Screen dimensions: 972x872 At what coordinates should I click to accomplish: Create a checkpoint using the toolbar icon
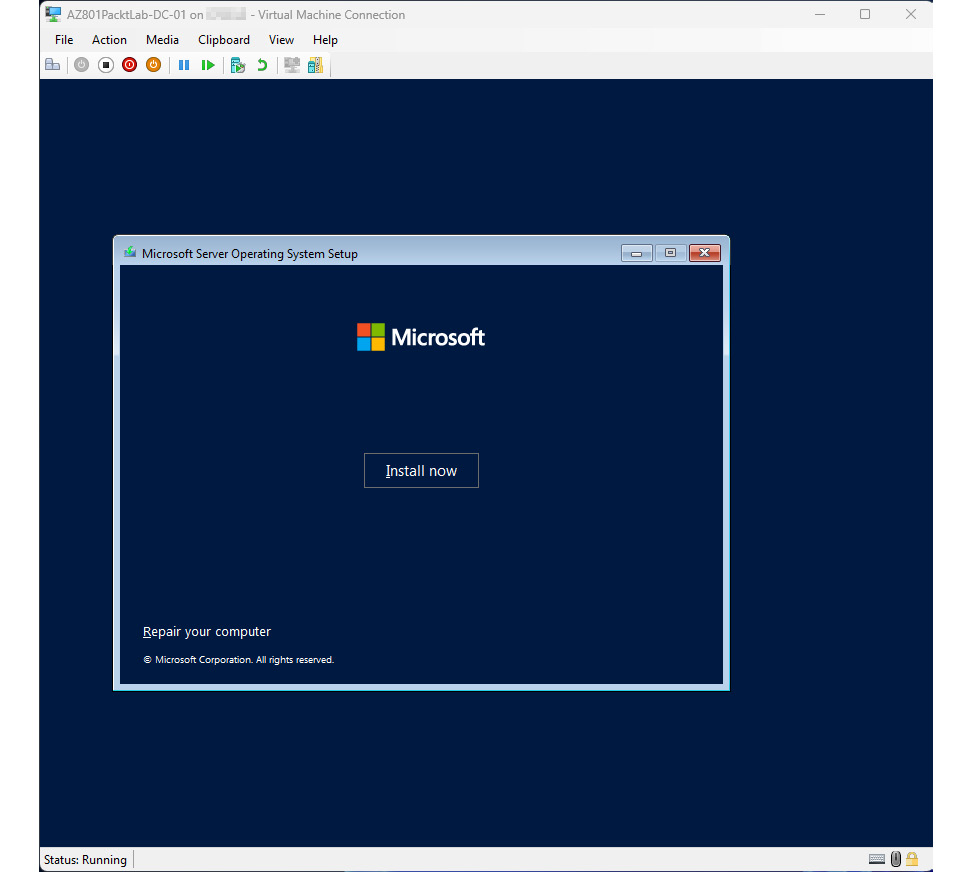coord(238,65)
